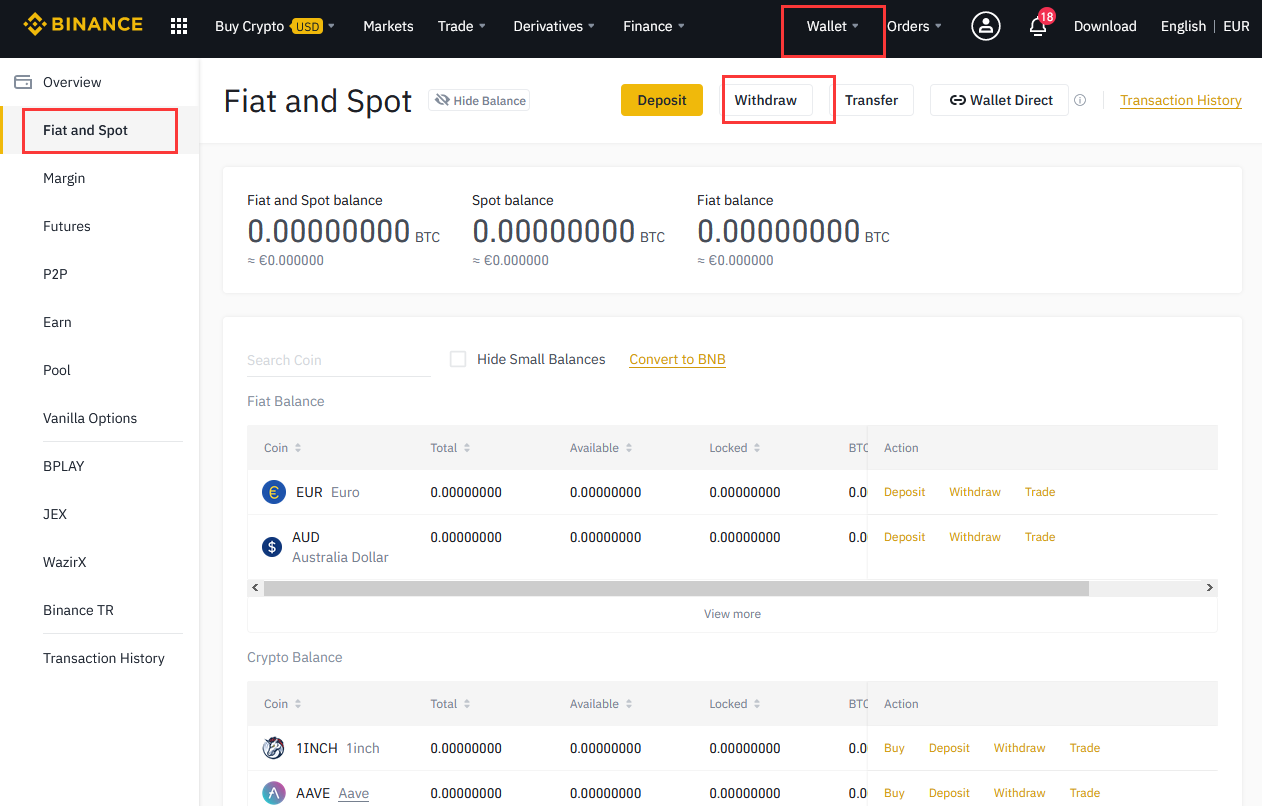Expand the Buy Crypto dropdown

[274, 26]
